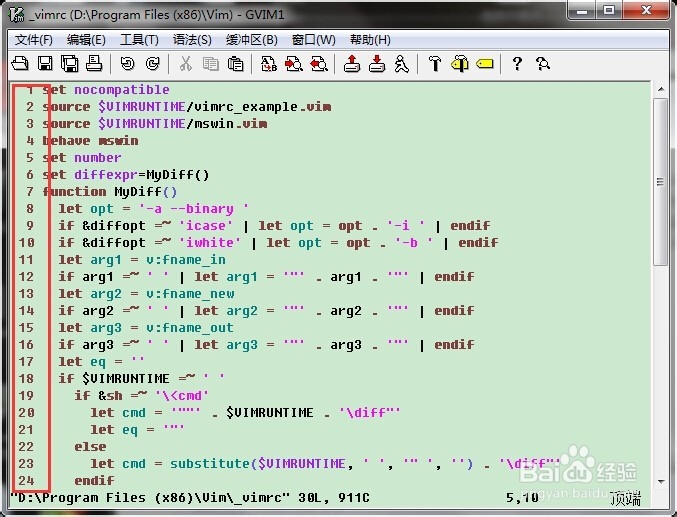Click the Save session icon
The image size is (677, 517).
coord(377,63)
